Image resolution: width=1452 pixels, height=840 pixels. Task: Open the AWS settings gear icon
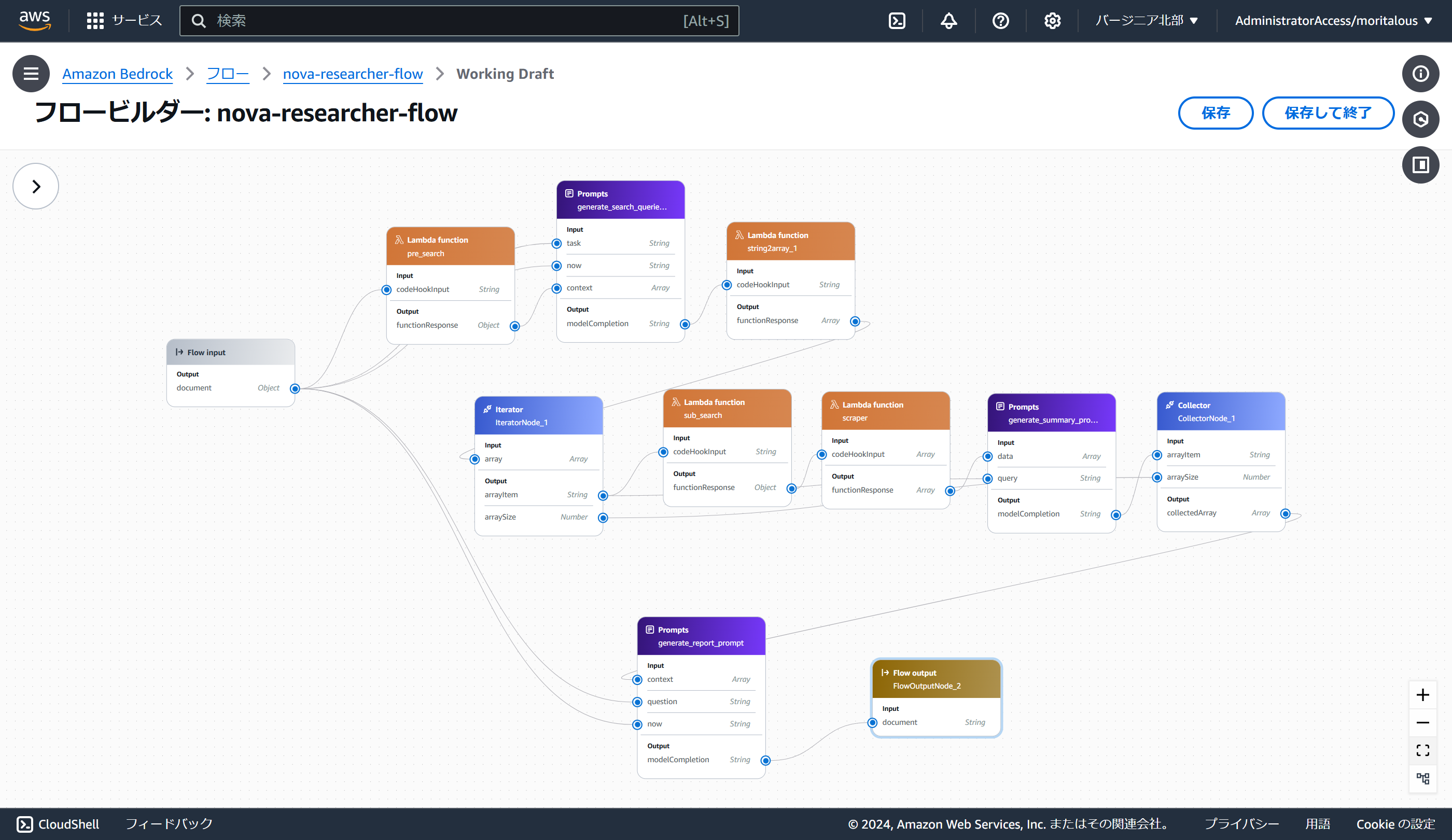click(x=1052, y=21)
